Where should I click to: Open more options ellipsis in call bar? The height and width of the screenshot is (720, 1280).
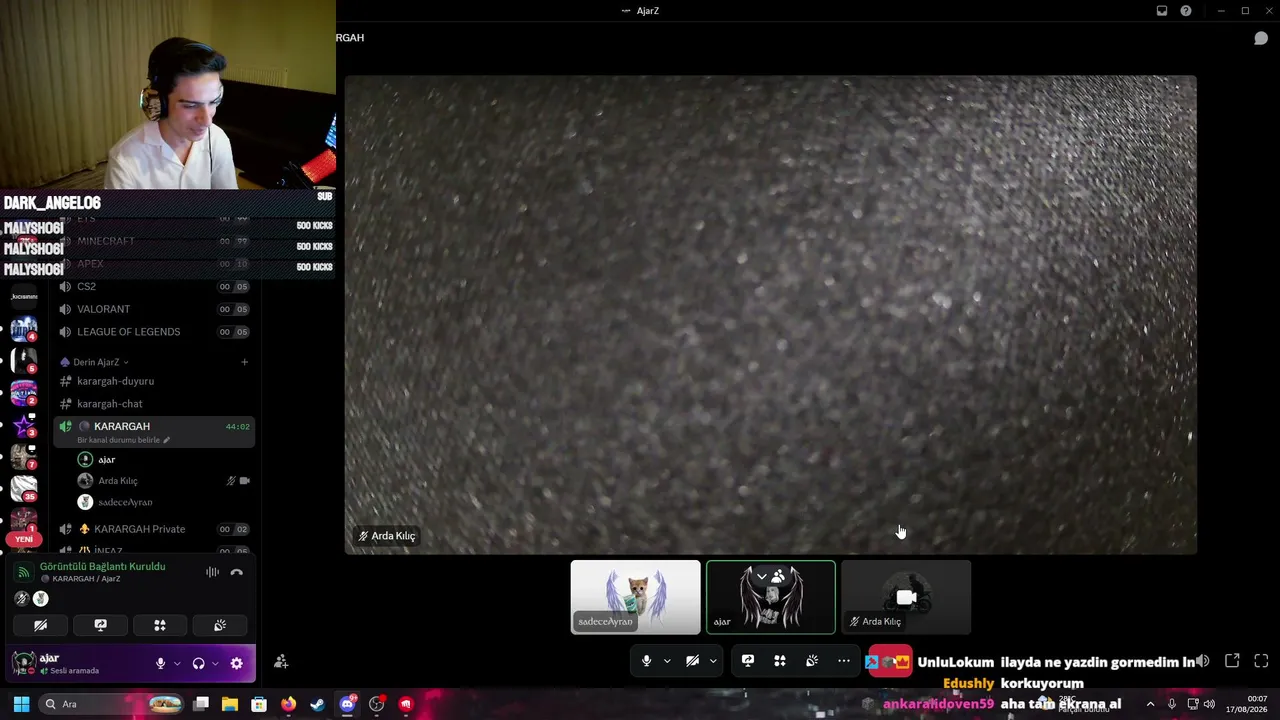844,661
